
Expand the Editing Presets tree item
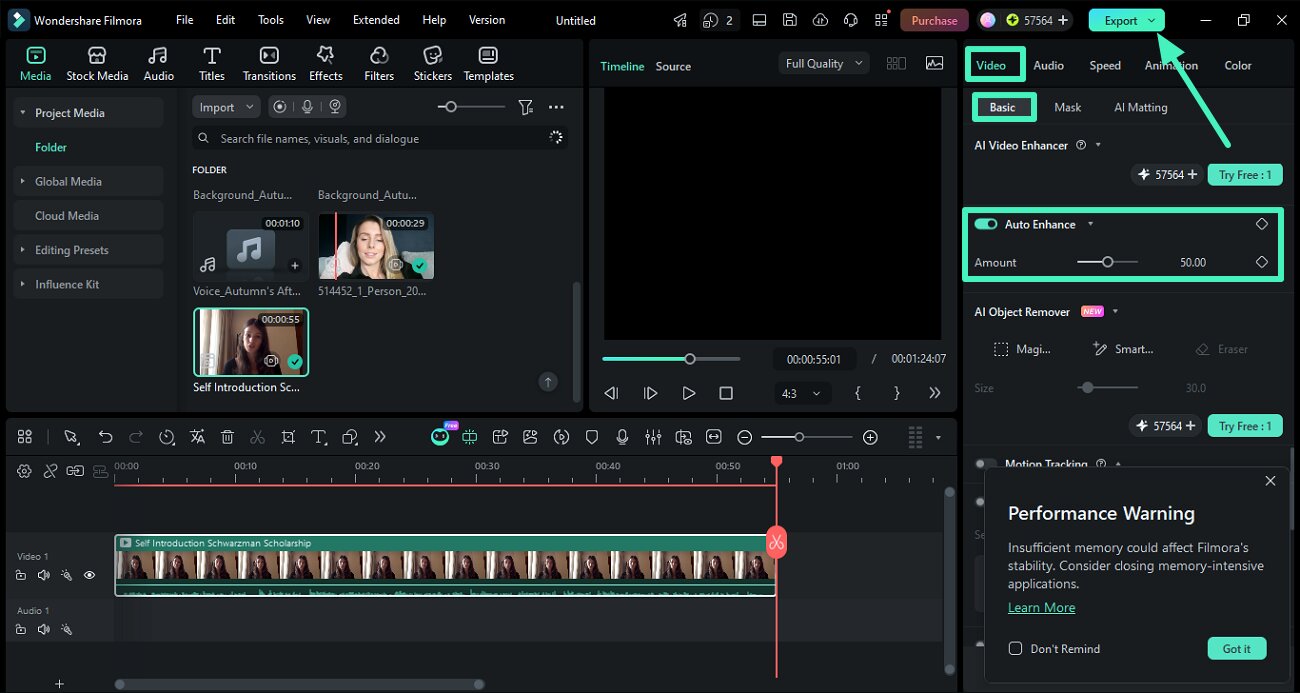point(22,250)
